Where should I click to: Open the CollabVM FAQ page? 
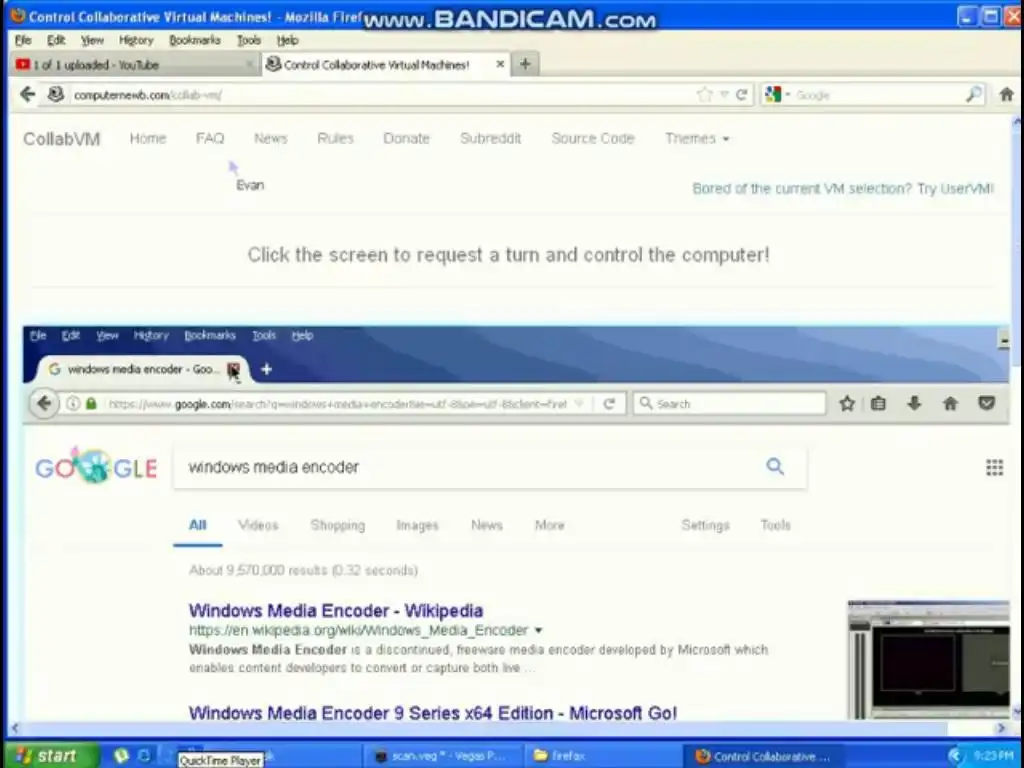(x=210, y=138)
